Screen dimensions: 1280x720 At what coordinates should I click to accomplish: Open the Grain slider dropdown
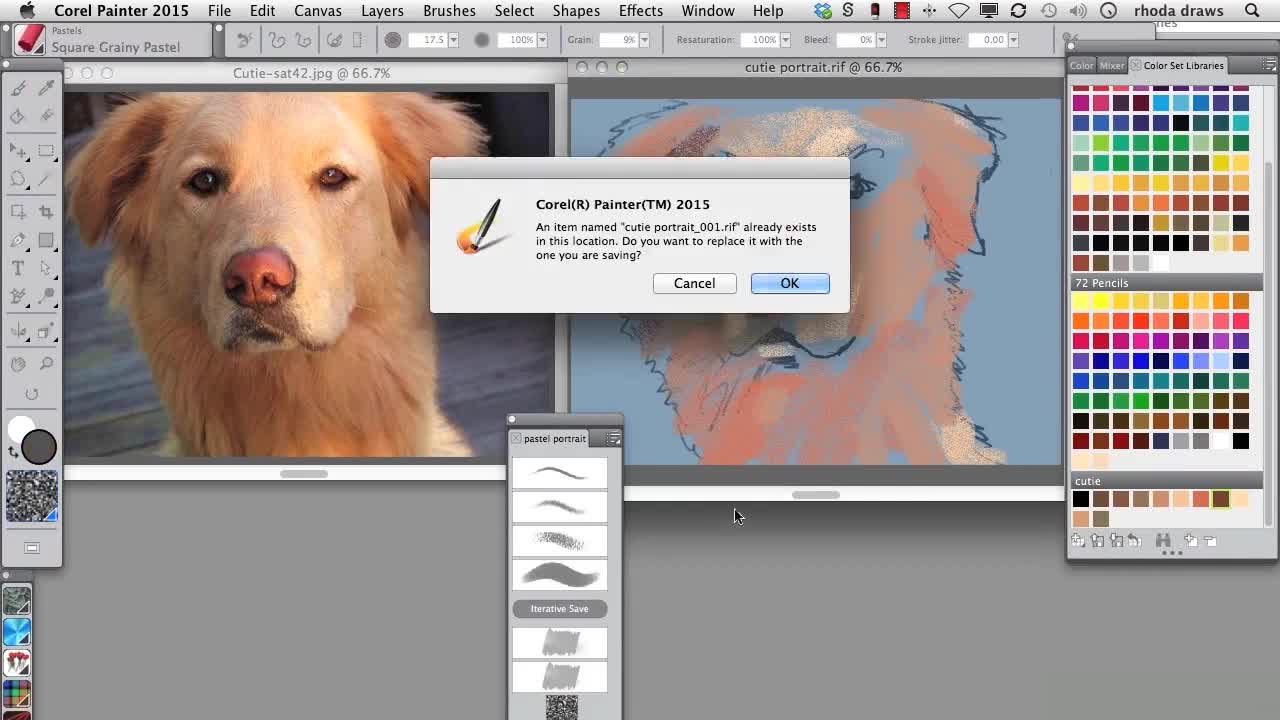[643, 40]
